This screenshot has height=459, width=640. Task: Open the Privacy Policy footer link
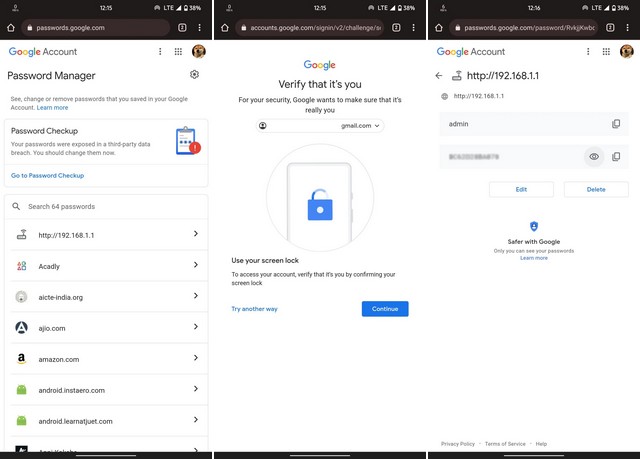coord(458,444)
